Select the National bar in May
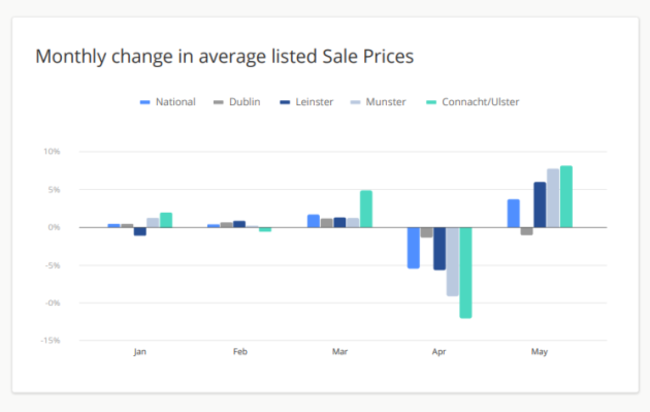 coord(513,213)
